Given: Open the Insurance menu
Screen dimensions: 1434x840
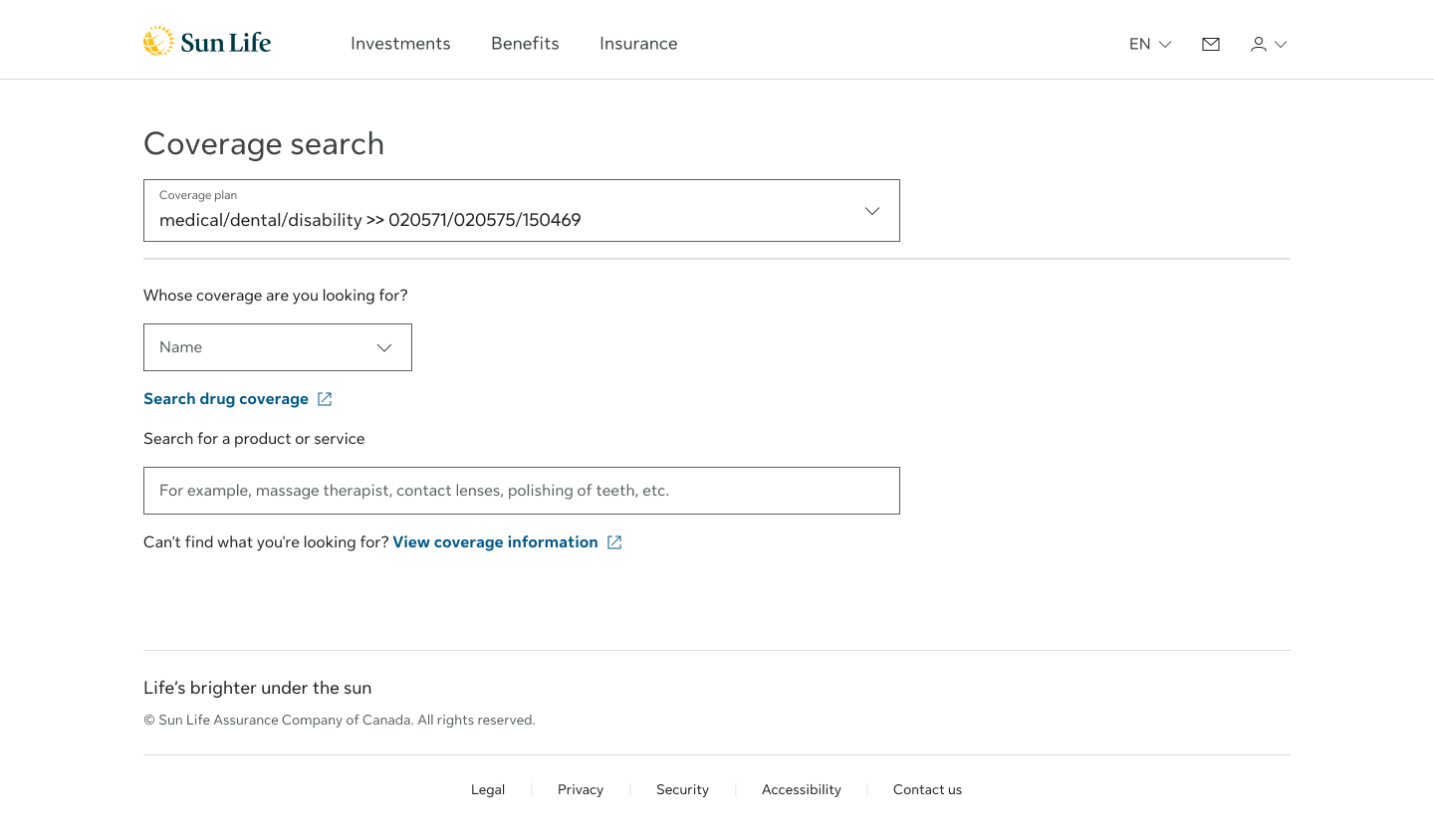Looking at the screenshot, I should pyautogui.click(x=638, y=44).
